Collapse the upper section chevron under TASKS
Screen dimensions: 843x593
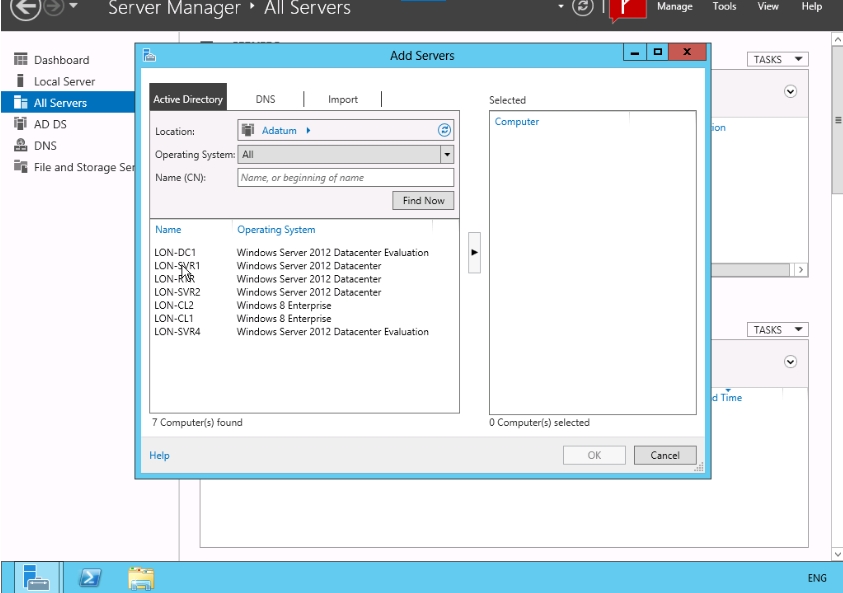[790, 91]
